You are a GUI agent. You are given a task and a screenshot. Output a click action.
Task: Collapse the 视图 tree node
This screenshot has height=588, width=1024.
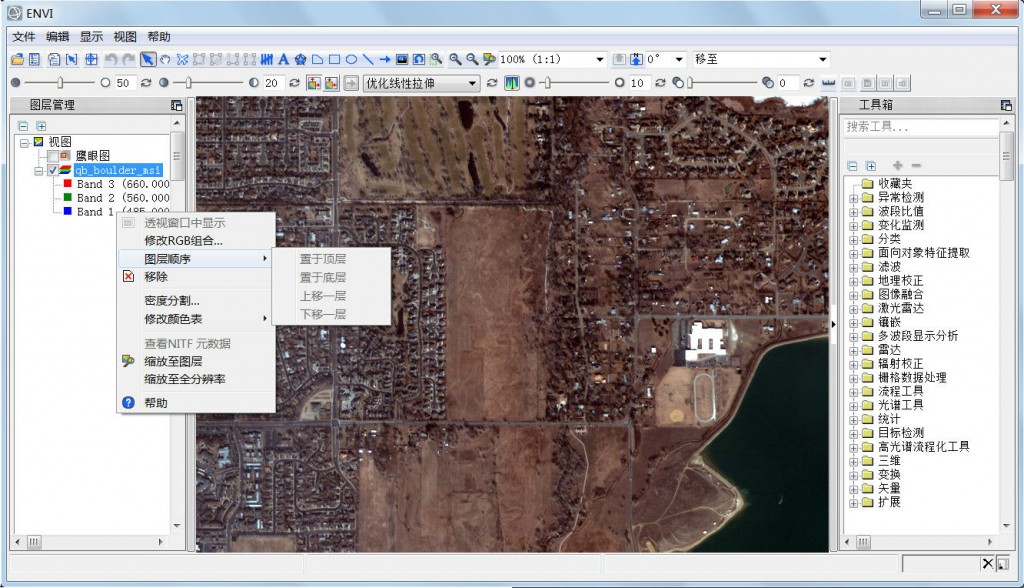[x=24, y=142]
